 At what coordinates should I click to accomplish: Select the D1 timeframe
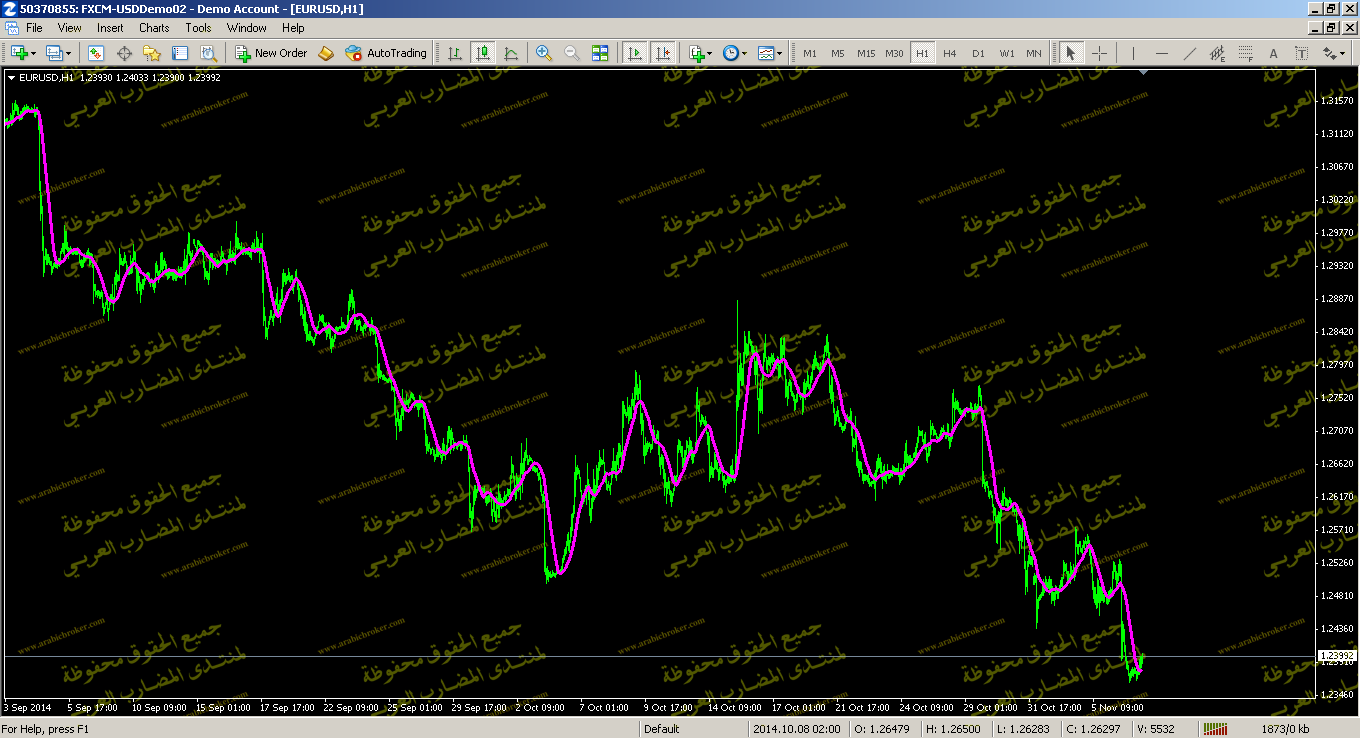pos(978,53)
